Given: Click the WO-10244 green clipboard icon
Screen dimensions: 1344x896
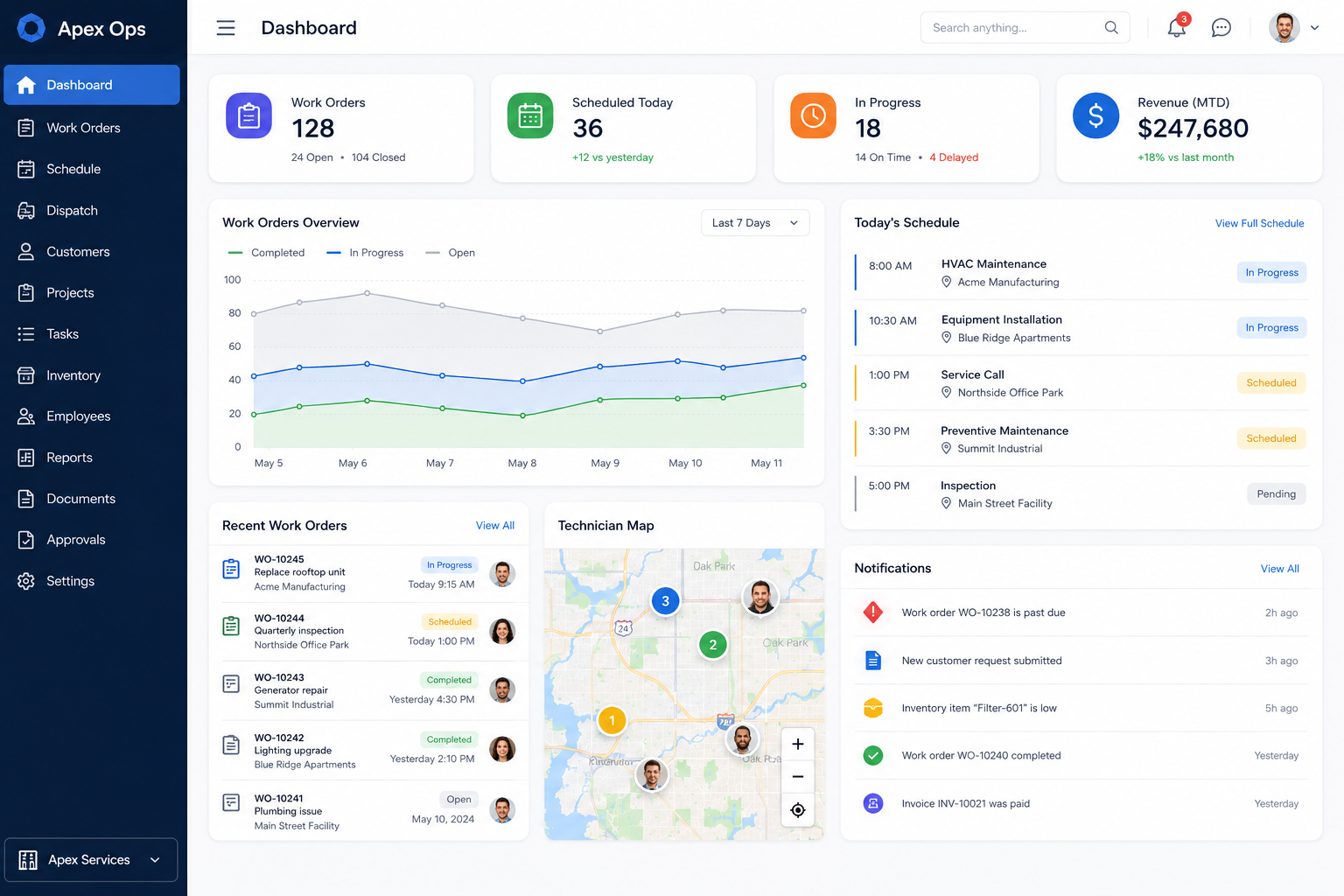Looking at the screenshot, I should 231,626.
